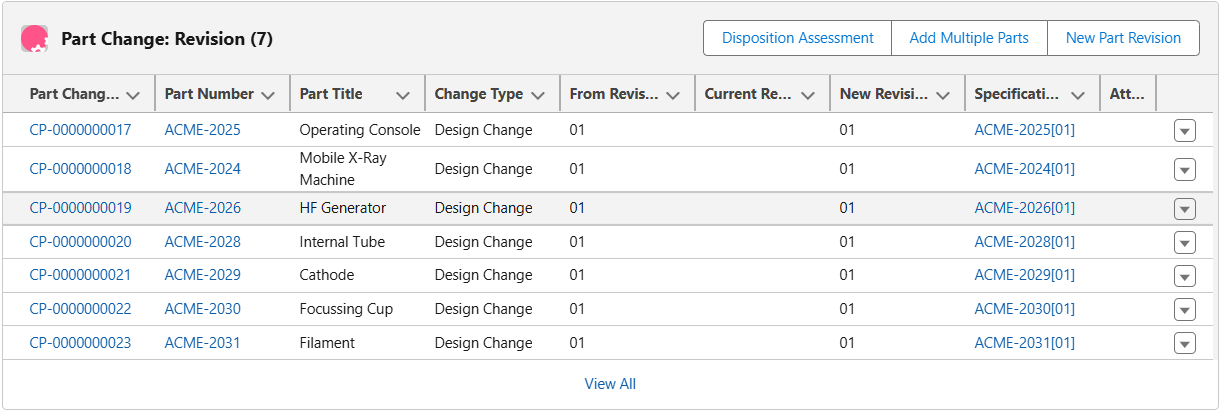Click the Disposition Assessment button

[x=797, y=38]
